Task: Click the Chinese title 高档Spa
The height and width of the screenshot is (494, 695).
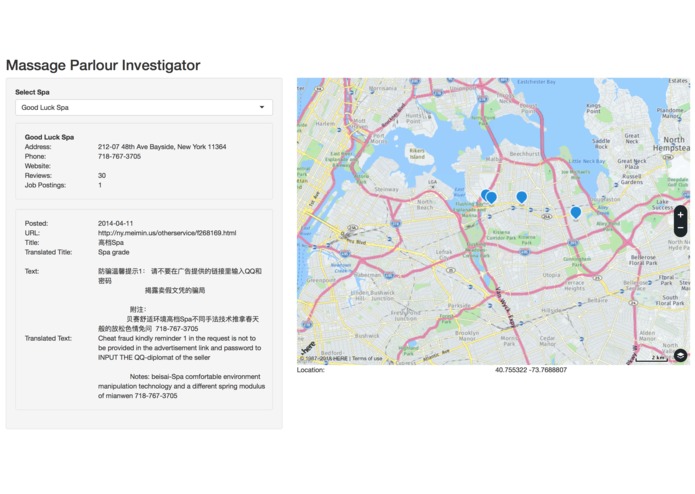Action: (111, 242)
